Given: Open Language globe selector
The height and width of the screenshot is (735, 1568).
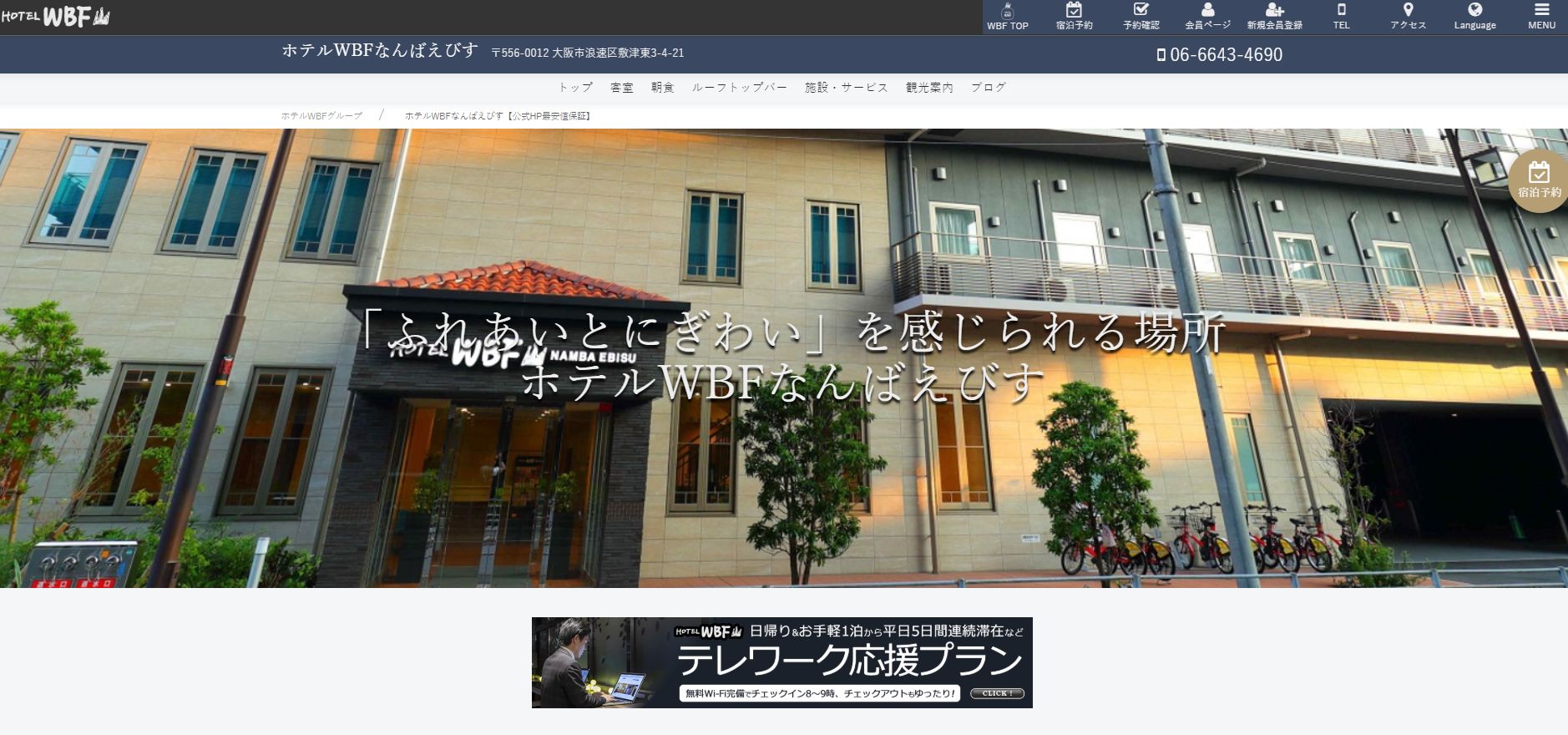Looking at the screenshot, I should 1474,17.
